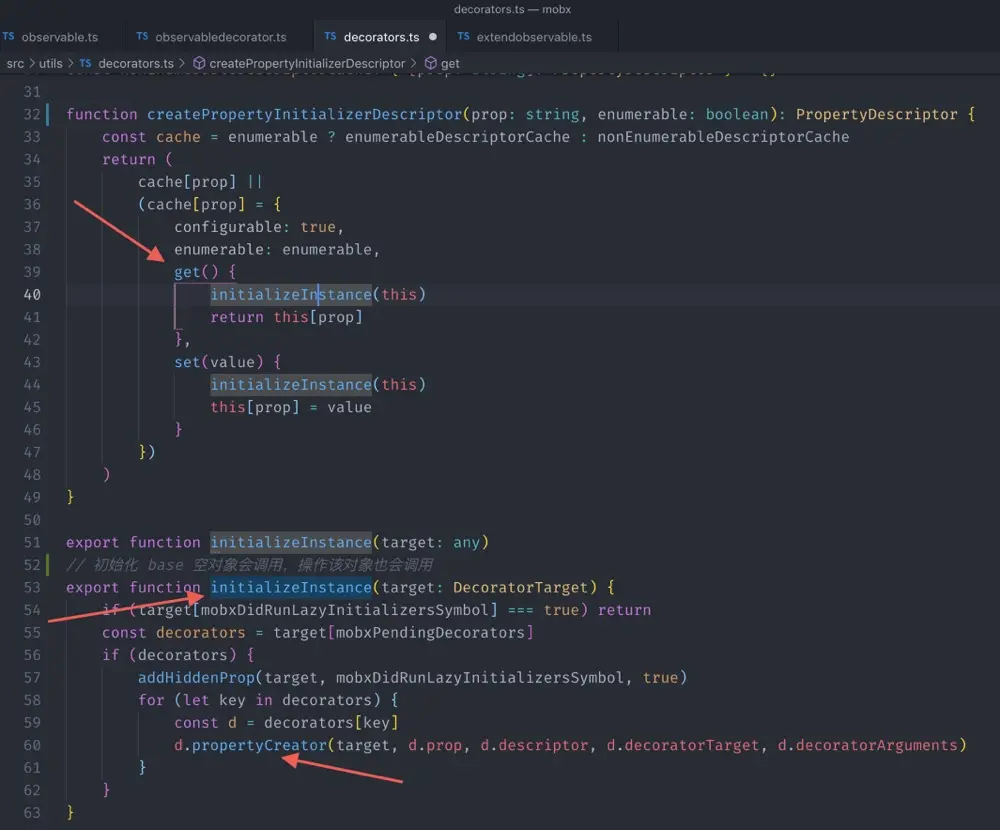Click unsaved dot on decorators.ts tab
This screenshot has width=1000, height=830.
coord(433,37)
